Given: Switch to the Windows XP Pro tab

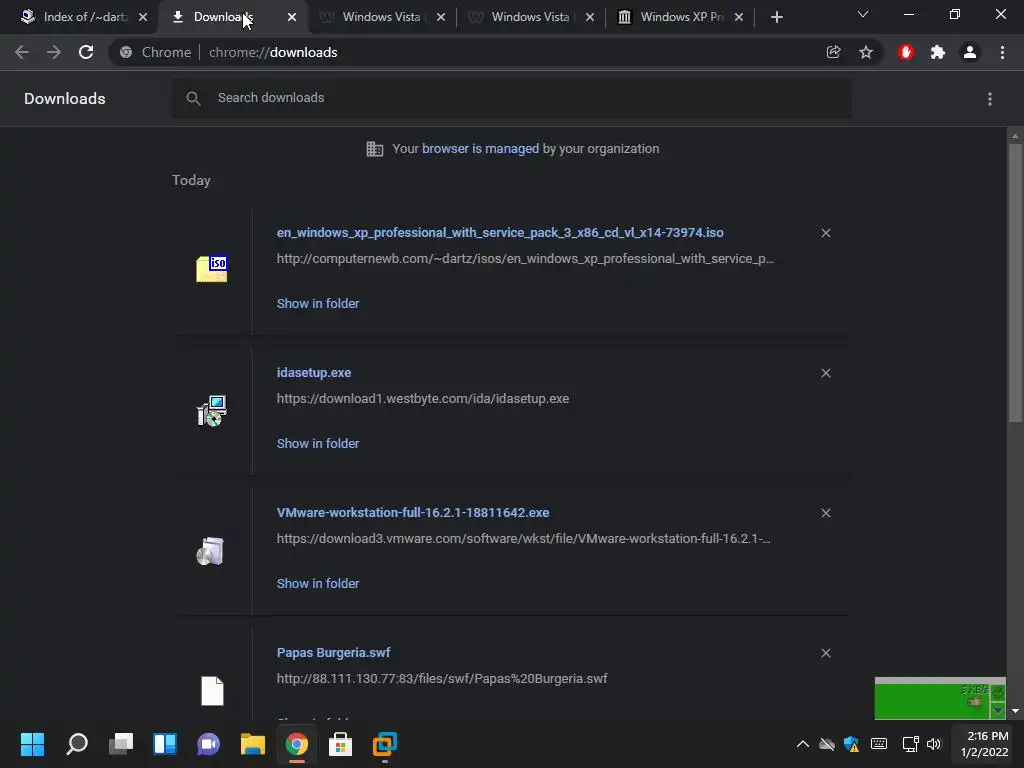Looking at the screenshot, I should point(679,17).
